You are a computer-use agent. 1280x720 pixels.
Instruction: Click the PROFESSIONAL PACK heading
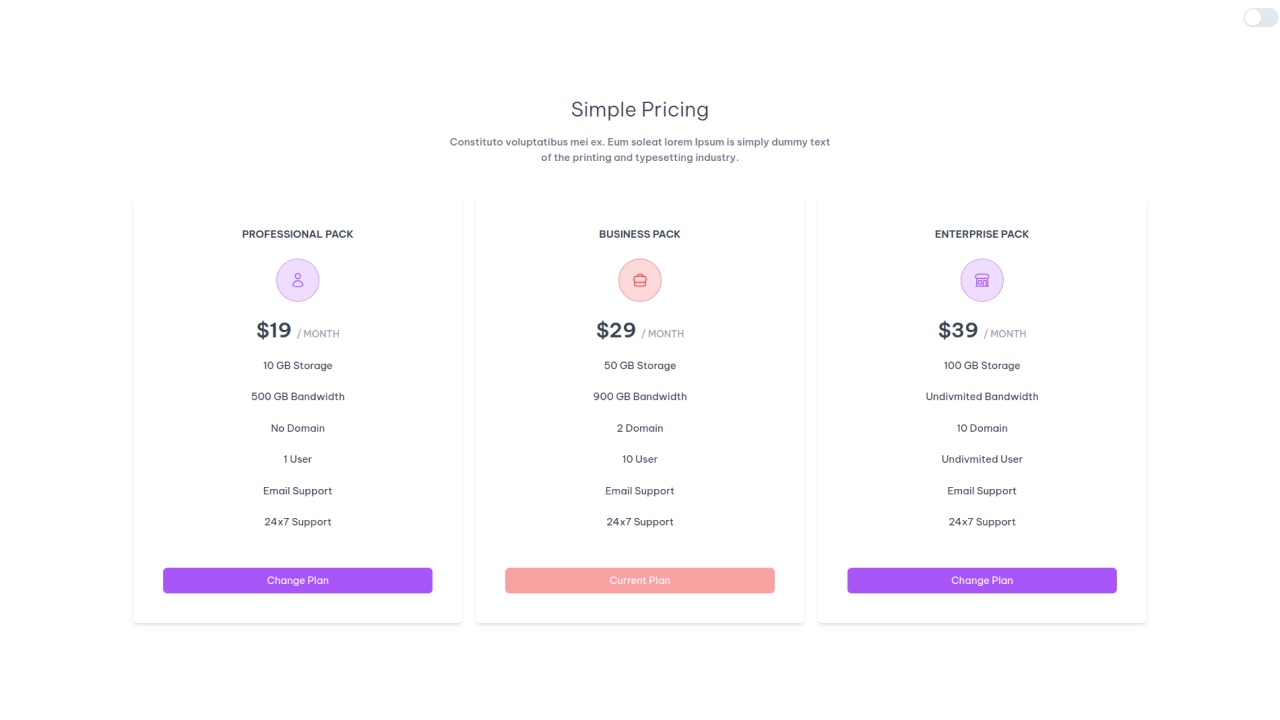click(x=297, y=233)
